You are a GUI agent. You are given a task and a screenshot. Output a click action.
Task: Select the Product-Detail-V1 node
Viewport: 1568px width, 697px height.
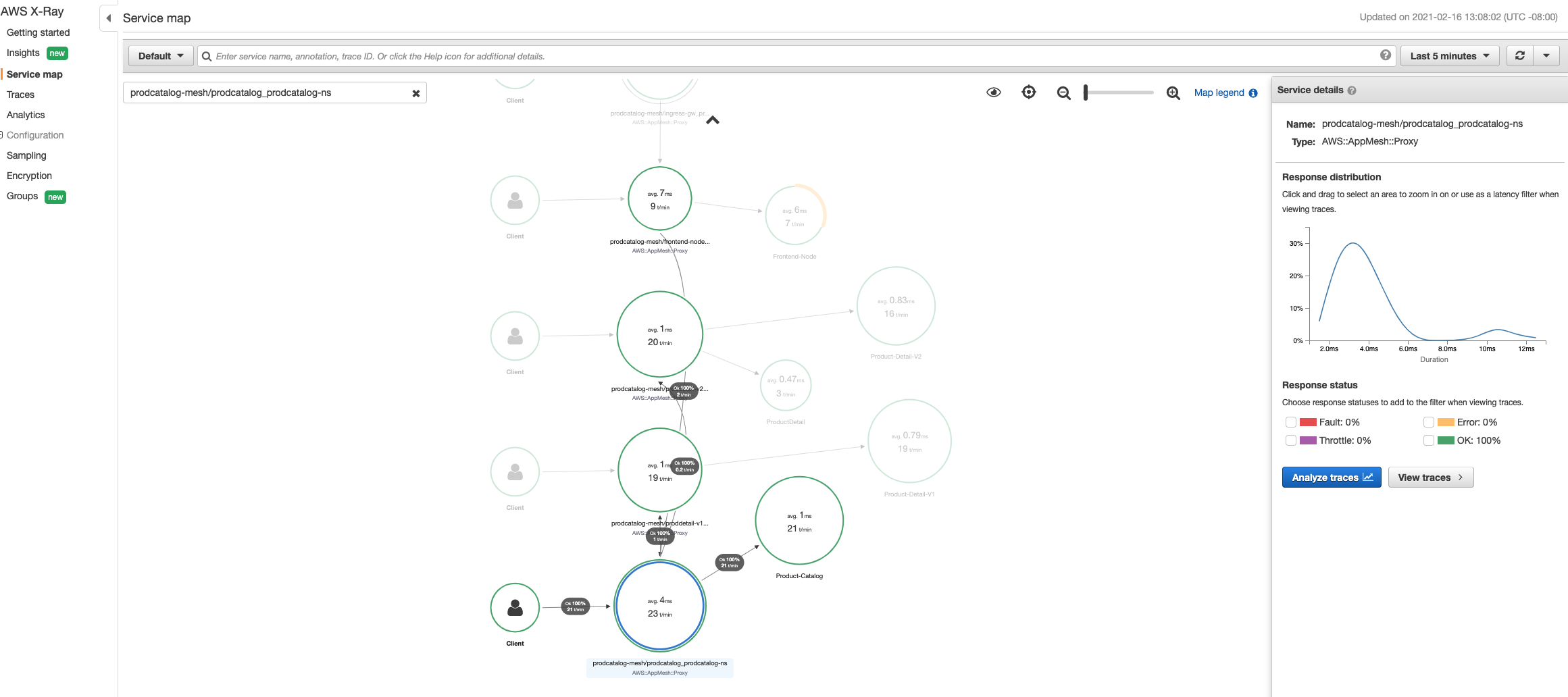pyautogui.click(x=909, y=441)
